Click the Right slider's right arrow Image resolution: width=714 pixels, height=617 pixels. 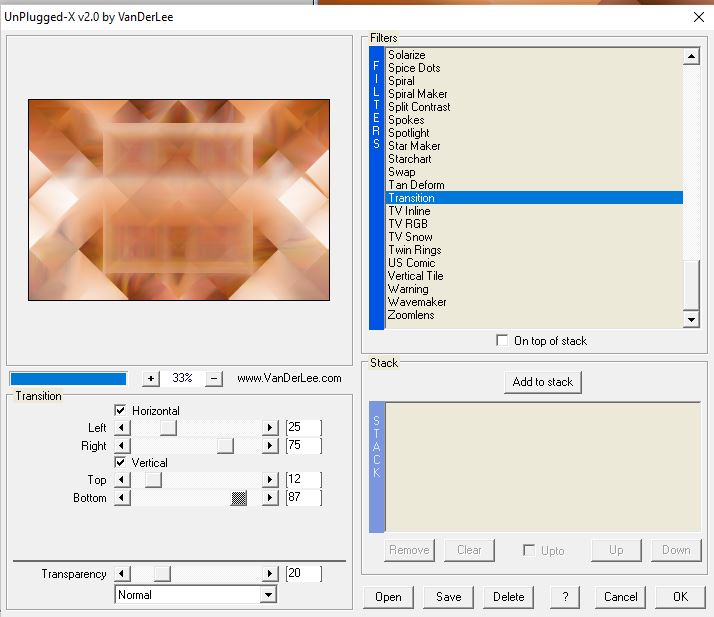click(x=270, y=445)
